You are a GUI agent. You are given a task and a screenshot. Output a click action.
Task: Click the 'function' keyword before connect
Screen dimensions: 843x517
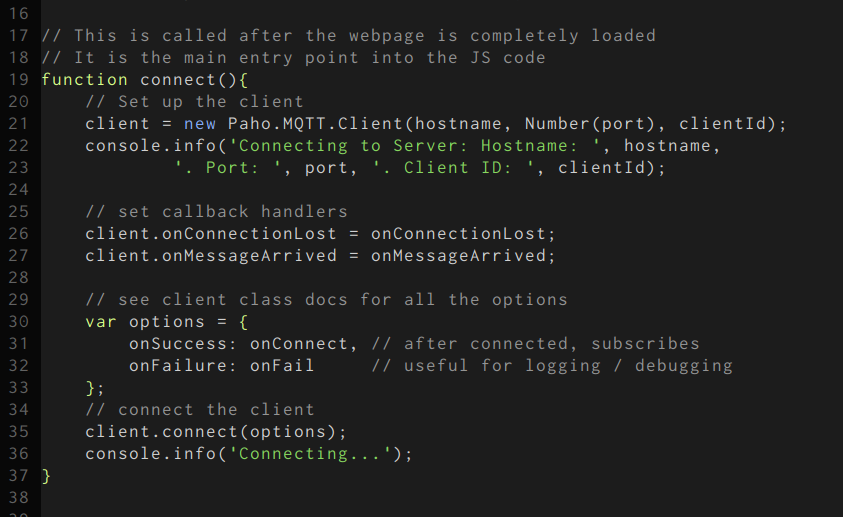[x=84, y=79]
